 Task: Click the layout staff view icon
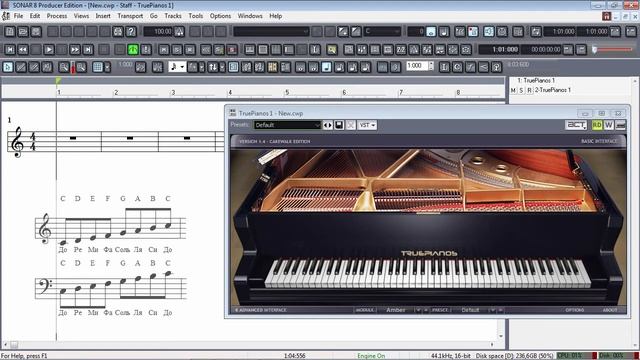233,67
